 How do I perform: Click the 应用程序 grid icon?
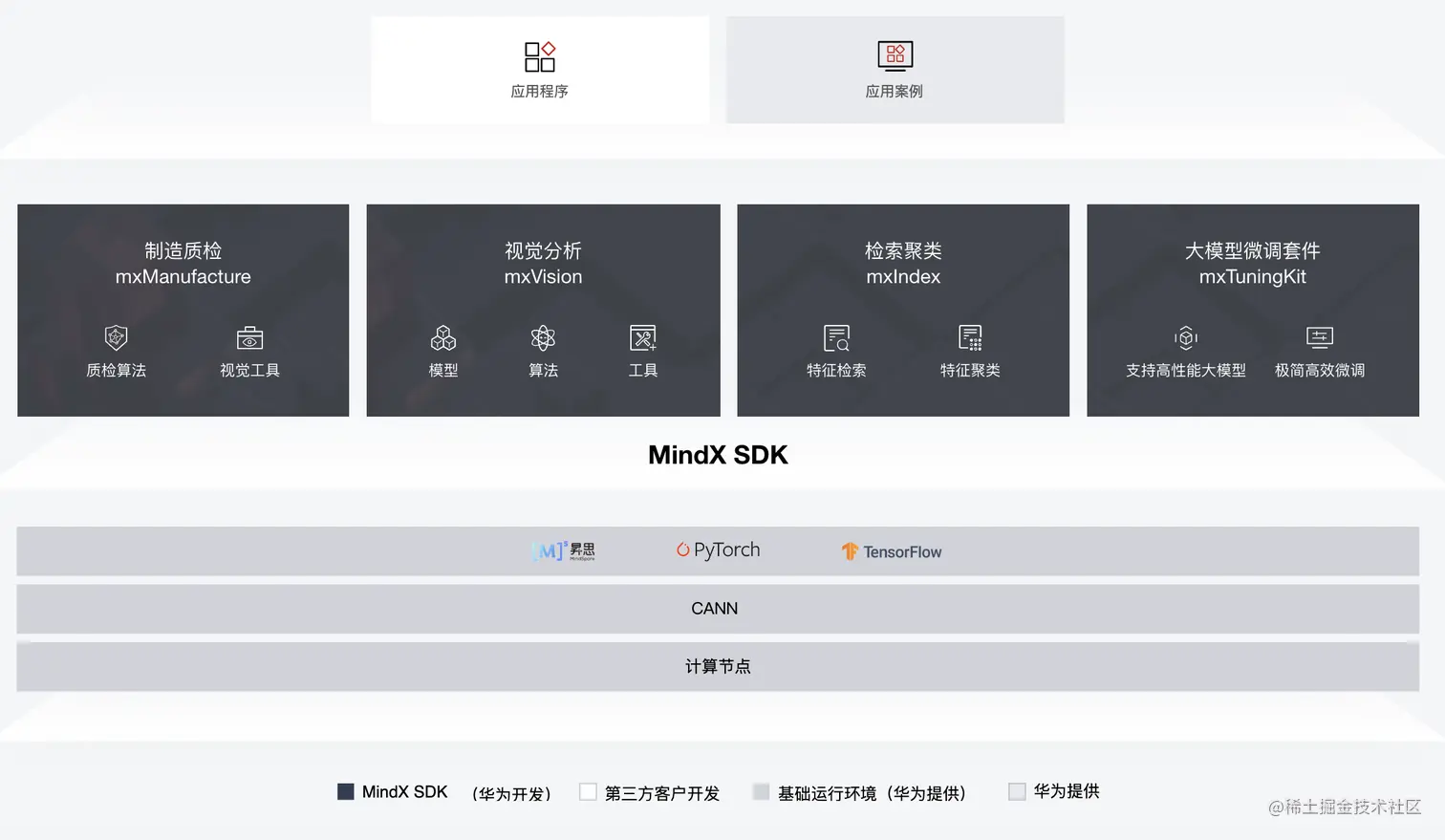[540, 56]
